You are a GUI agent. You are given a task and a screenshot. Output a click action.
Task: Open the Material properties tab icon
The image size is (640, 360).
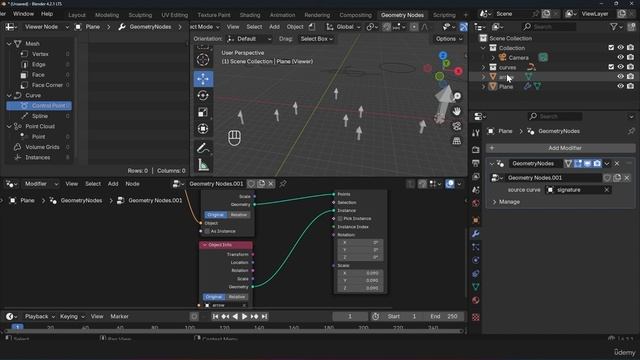point(476,300)
